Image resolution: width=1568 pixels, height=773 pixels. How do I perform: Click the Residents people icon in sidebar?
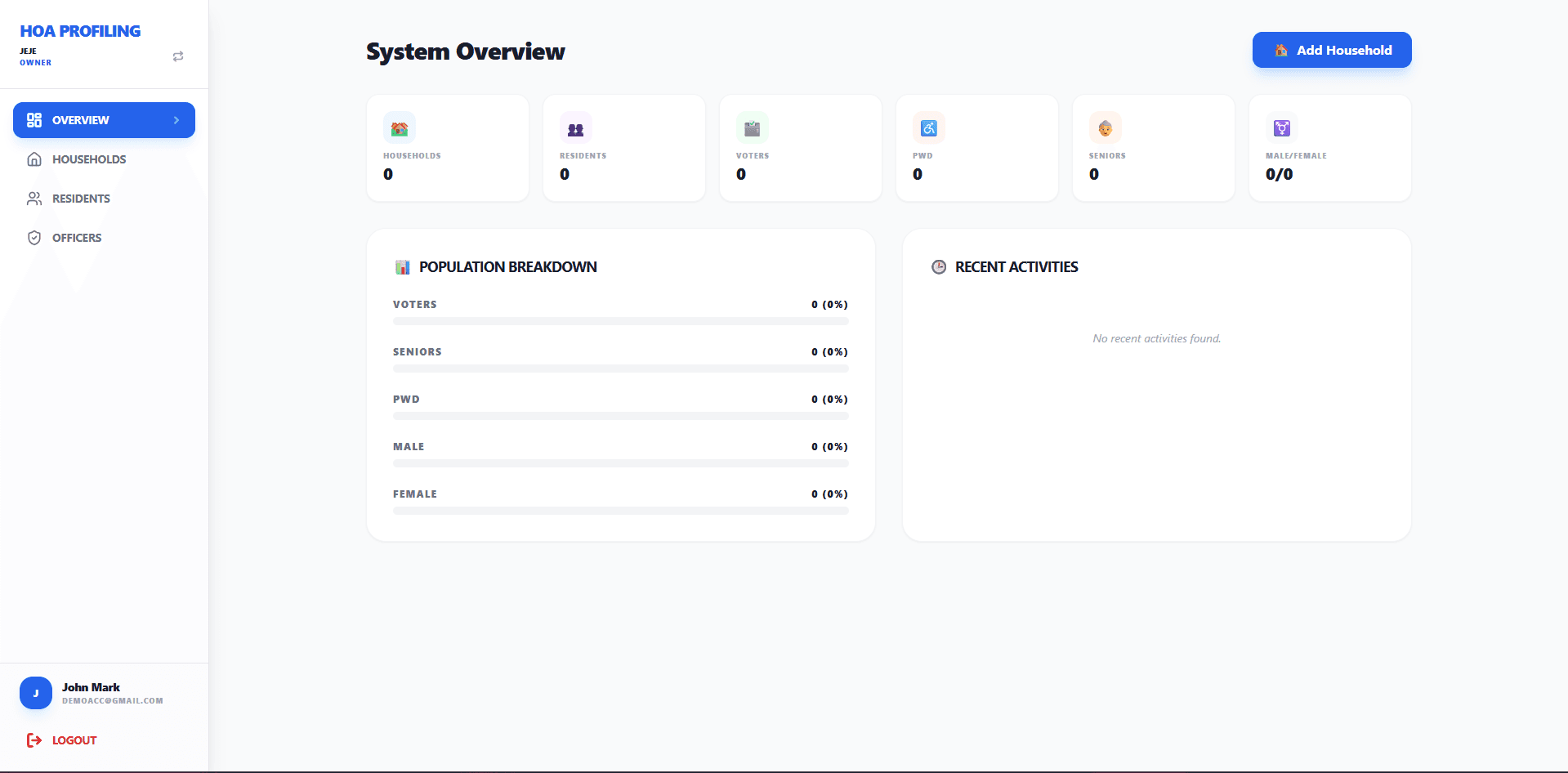(x=34, y=199)
